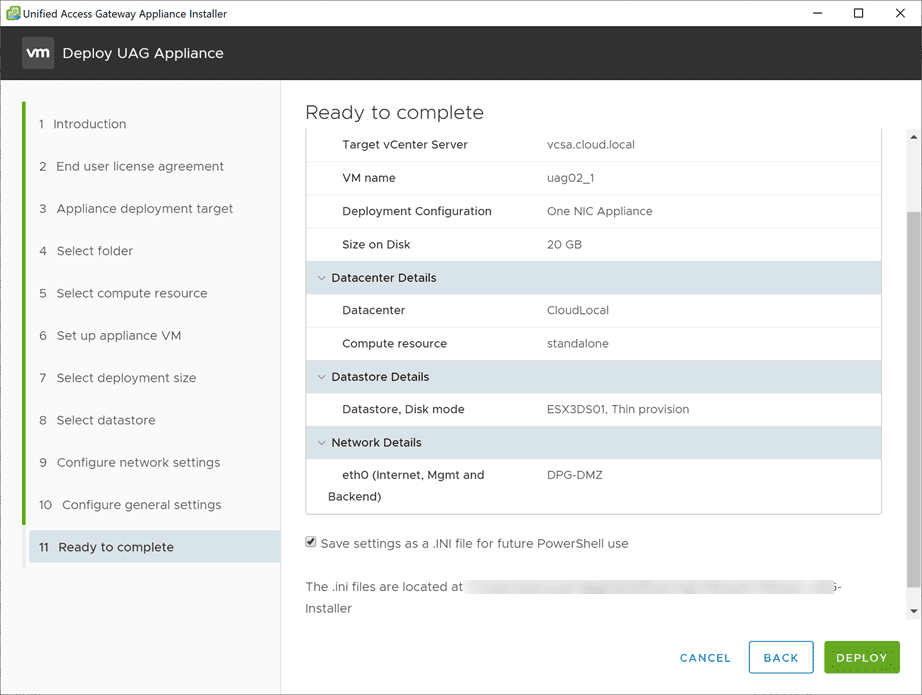This screenshot has width=922, height=695.
Task: Jump to Select folder step
Action: click(x=94, y=251)
